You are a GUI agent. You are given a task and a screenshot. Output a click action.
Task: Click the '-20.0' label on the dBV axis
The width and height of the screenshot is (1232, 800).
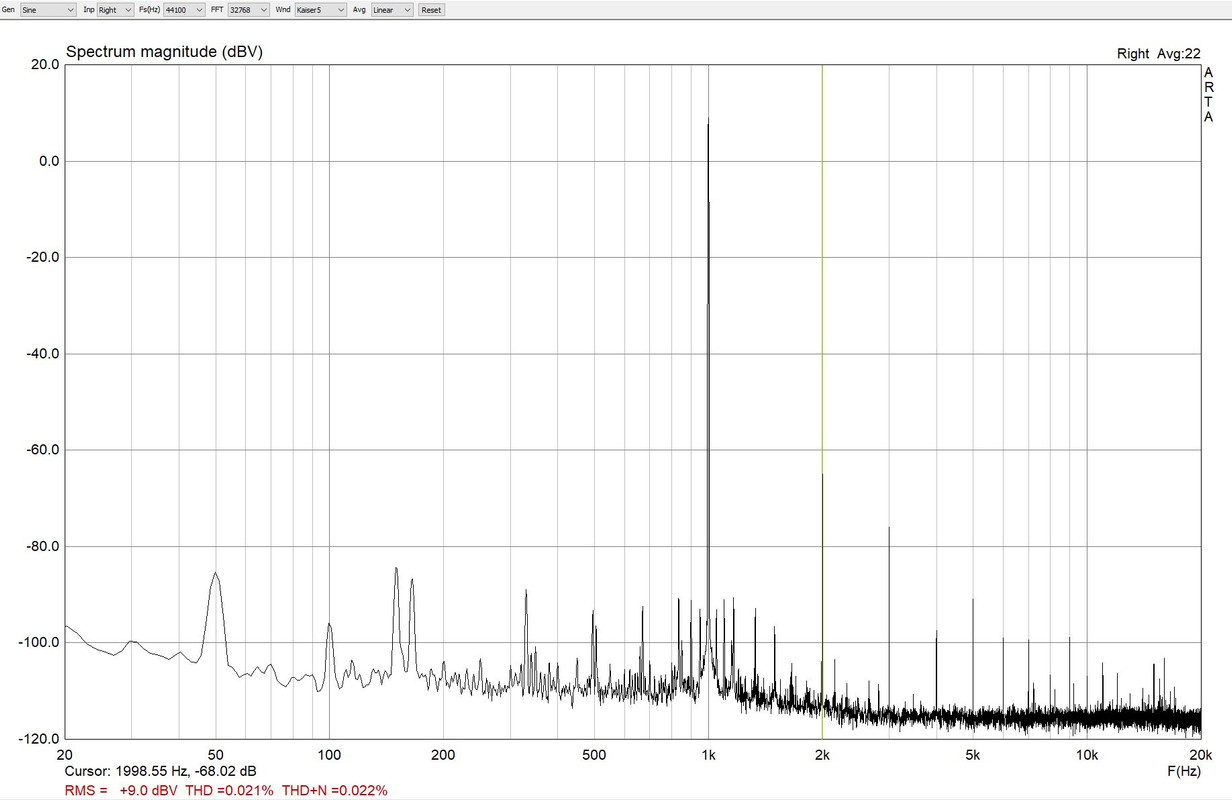[43, 257]
